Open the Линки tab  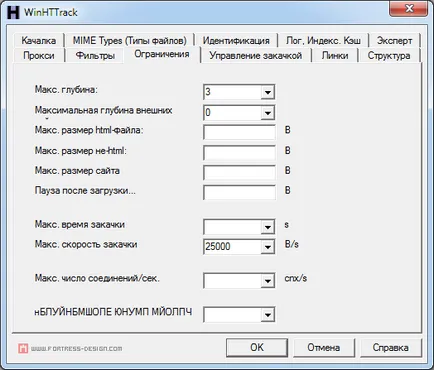(x=335, y=55)
